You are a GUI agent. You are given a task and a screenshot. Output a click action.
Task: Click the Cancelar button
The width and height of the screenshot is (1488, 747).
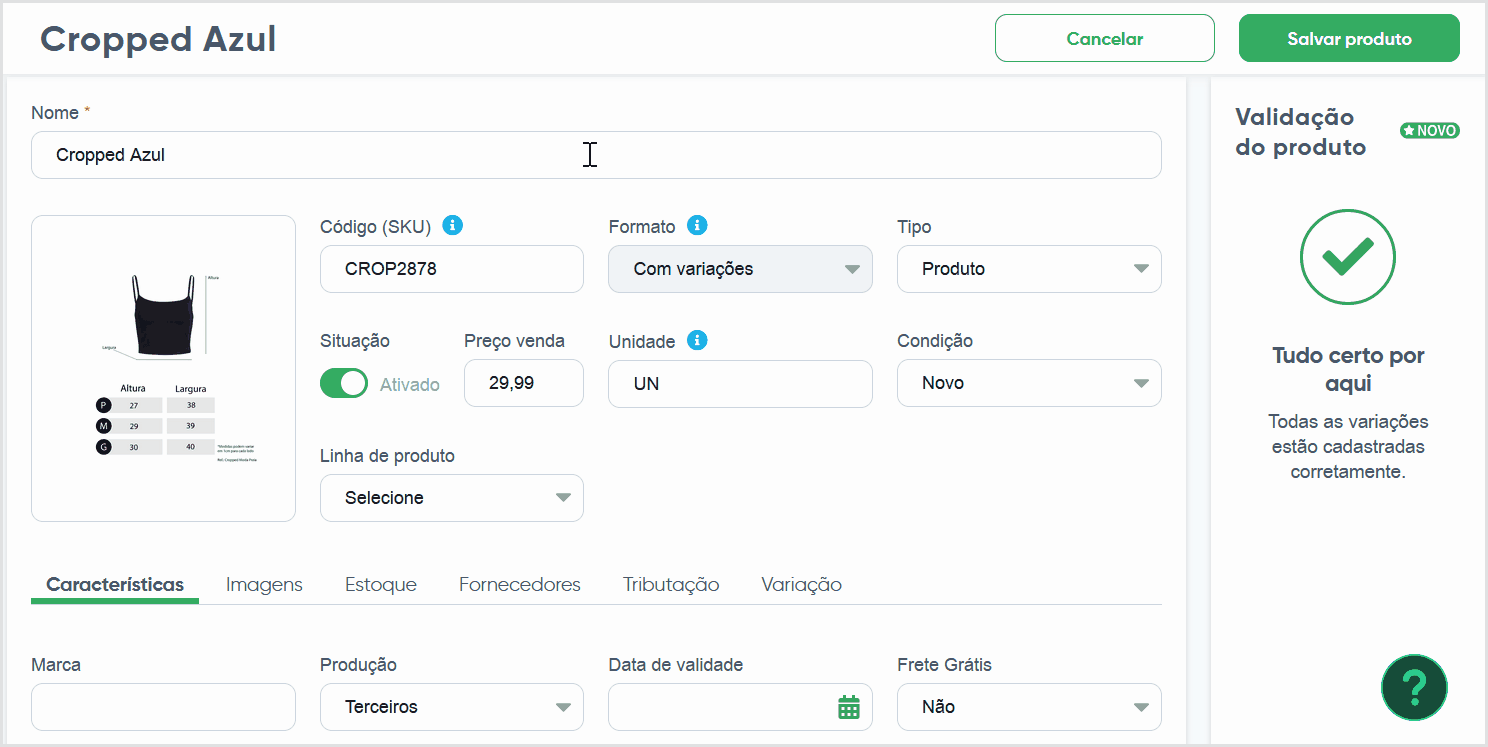click(x=1105, y=39)
